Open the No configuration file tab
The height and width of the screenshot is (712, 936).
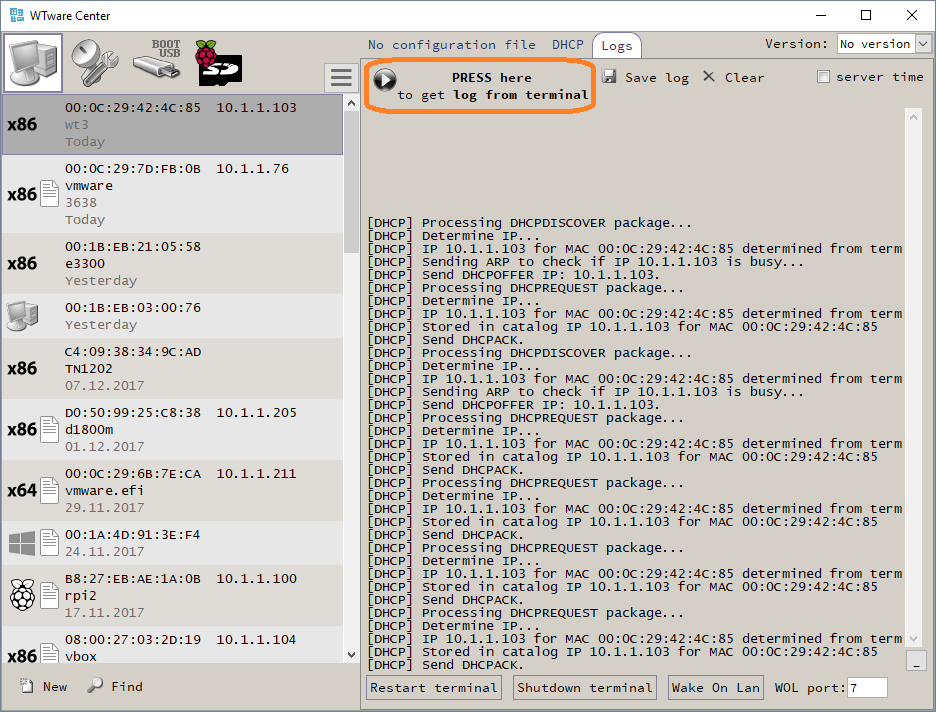click(x=451, y=45)
